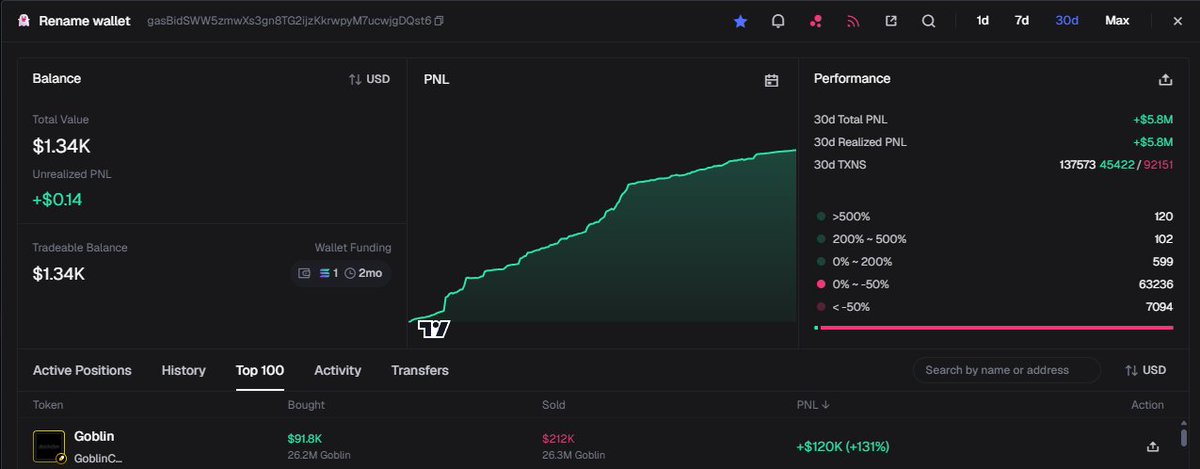Select the Top 100 tab
The width and height of the screenshot is (1200, 469).
point(260,370)
